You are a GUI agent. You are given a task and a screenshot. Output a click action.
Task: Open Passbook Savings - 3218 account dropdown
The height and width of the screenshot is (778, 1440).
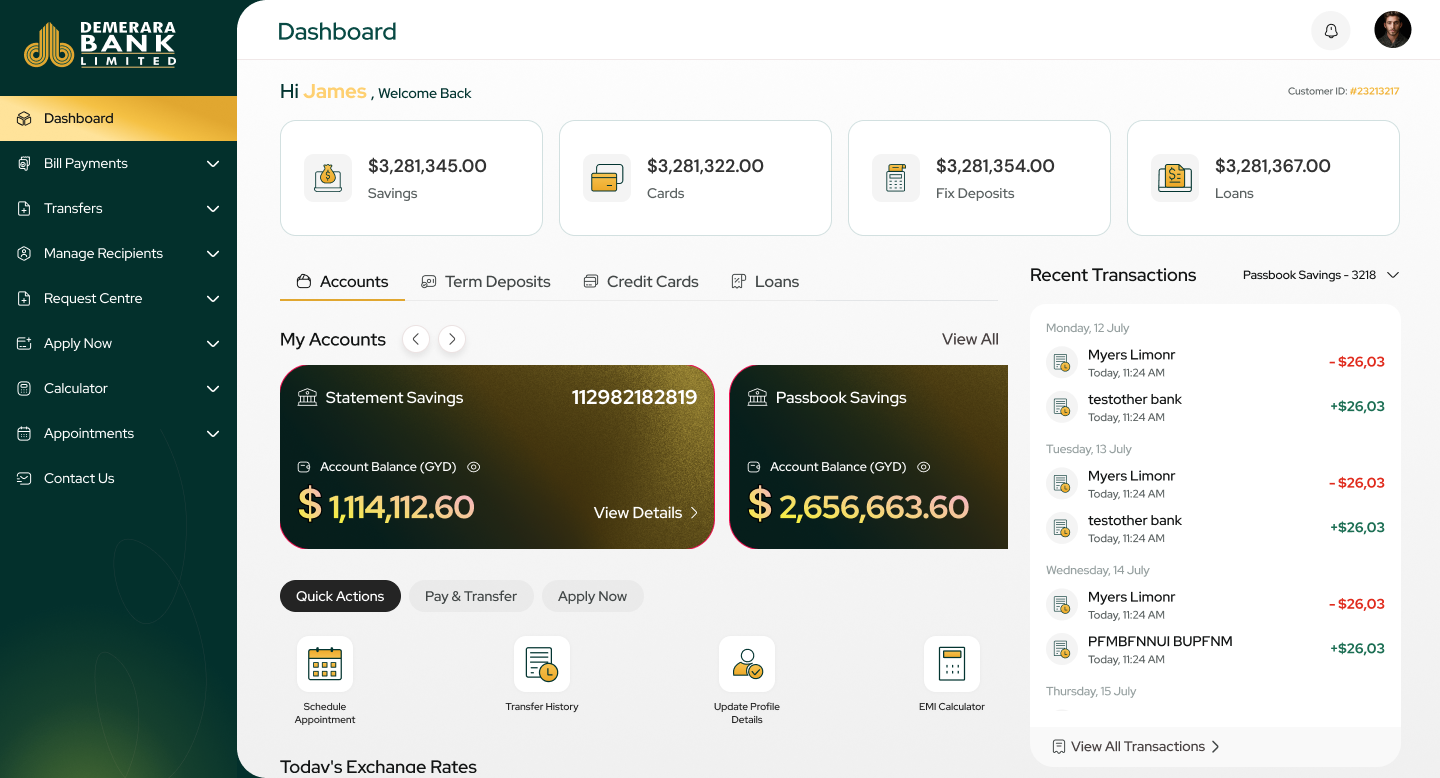click(x=1320, y=275)
